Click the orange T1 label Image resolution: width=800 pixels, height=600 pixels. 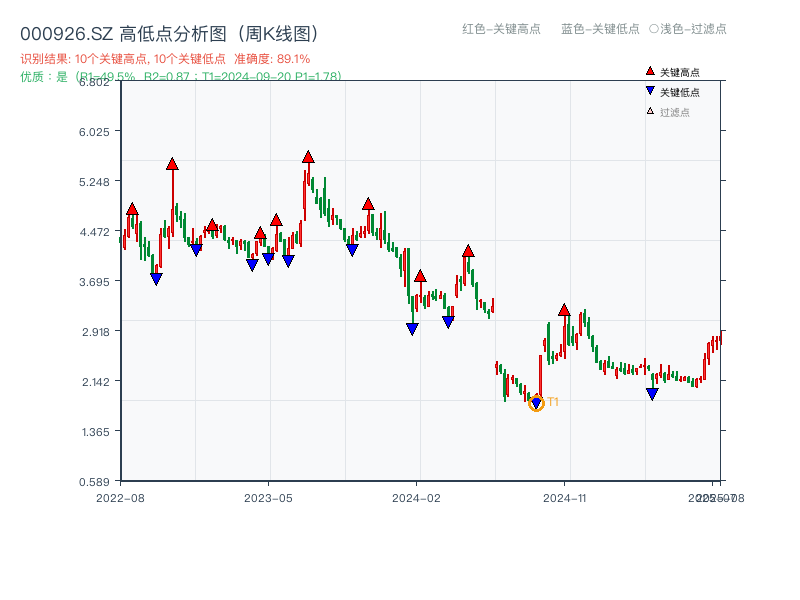[x=553, y=402]
